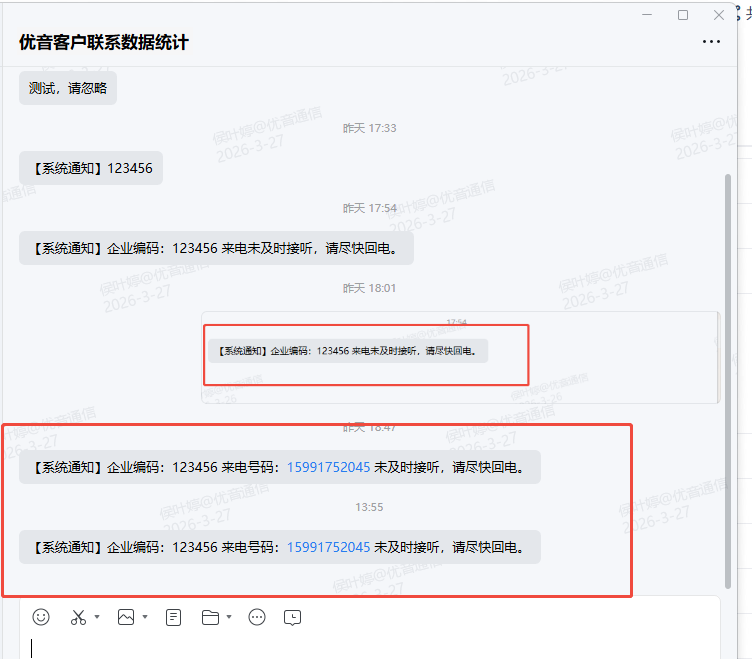The image size is (752, 659).
Task: Click the scissors screenshot tool
Action: (x=79, y=617)
